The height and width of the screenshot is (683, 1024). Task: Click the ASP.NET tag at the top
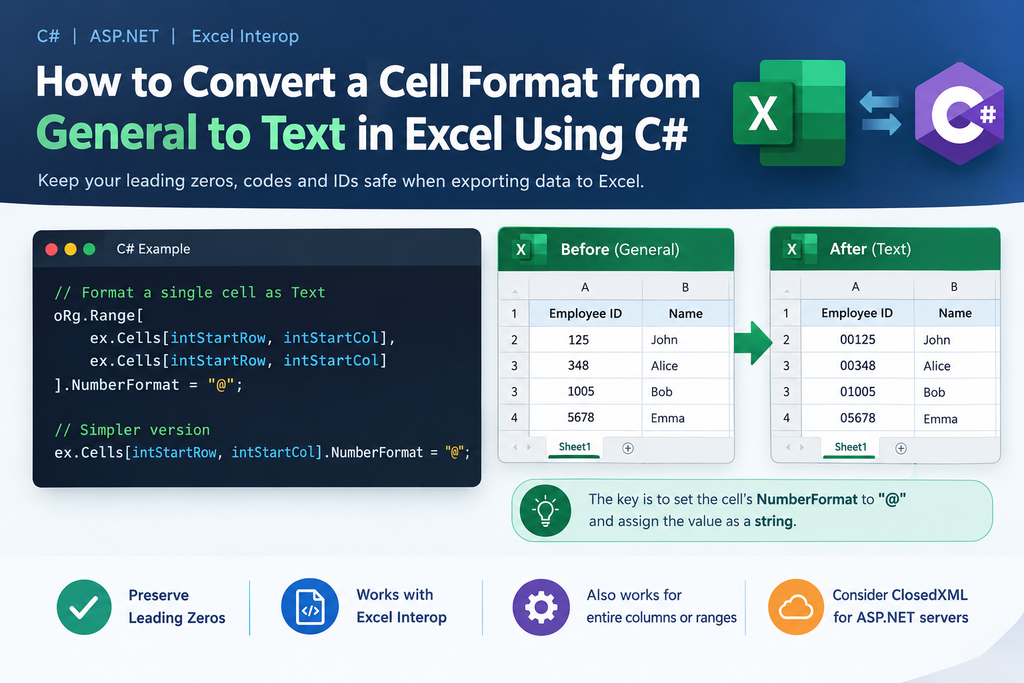(x=124, y=36)
